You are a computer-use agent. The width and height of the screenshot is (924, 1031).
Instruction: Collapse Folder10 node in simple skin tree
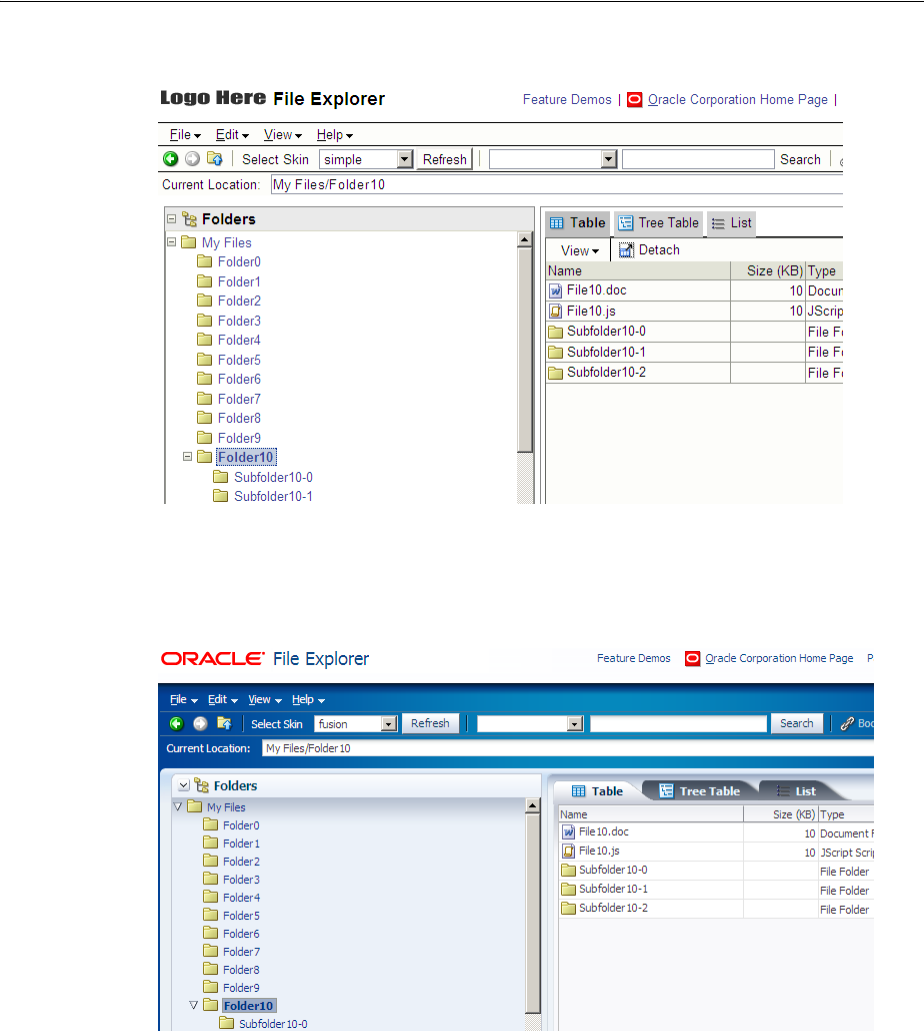pos(187,456)
